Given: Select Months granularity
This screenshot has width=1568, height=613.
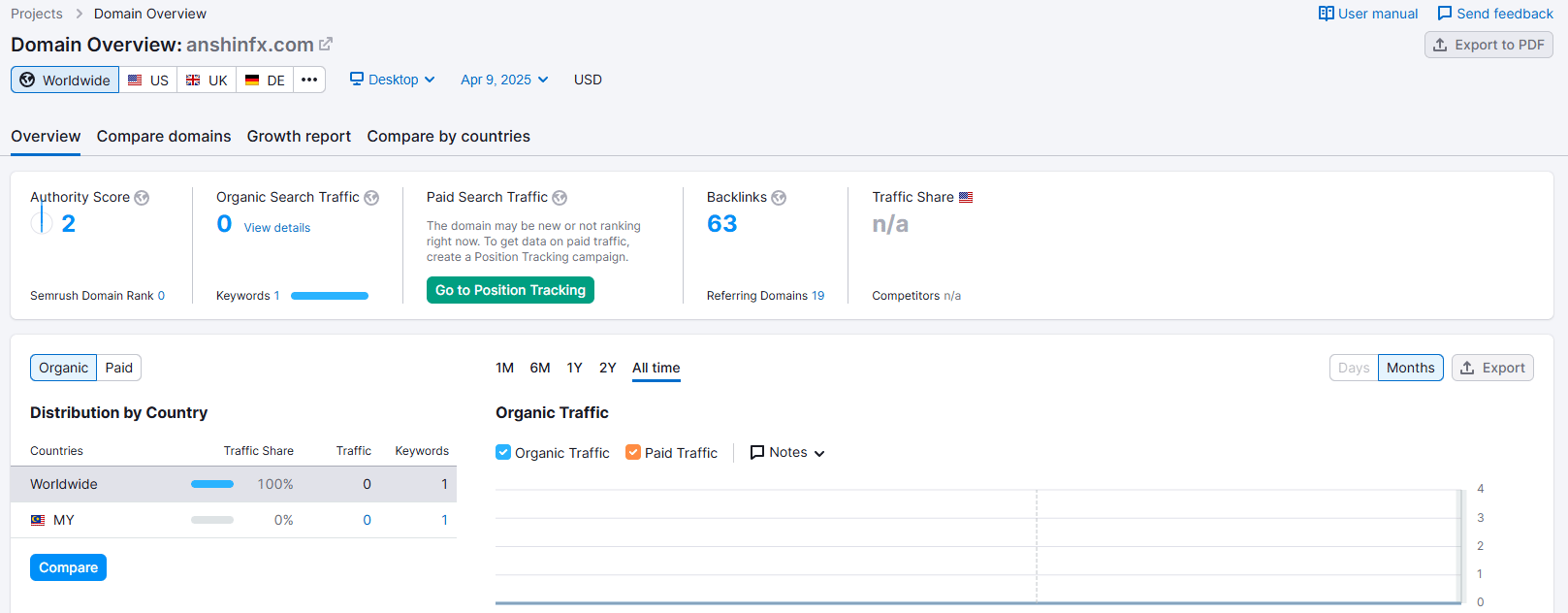Looking at the screenshot, I should tap(1410, 368).
